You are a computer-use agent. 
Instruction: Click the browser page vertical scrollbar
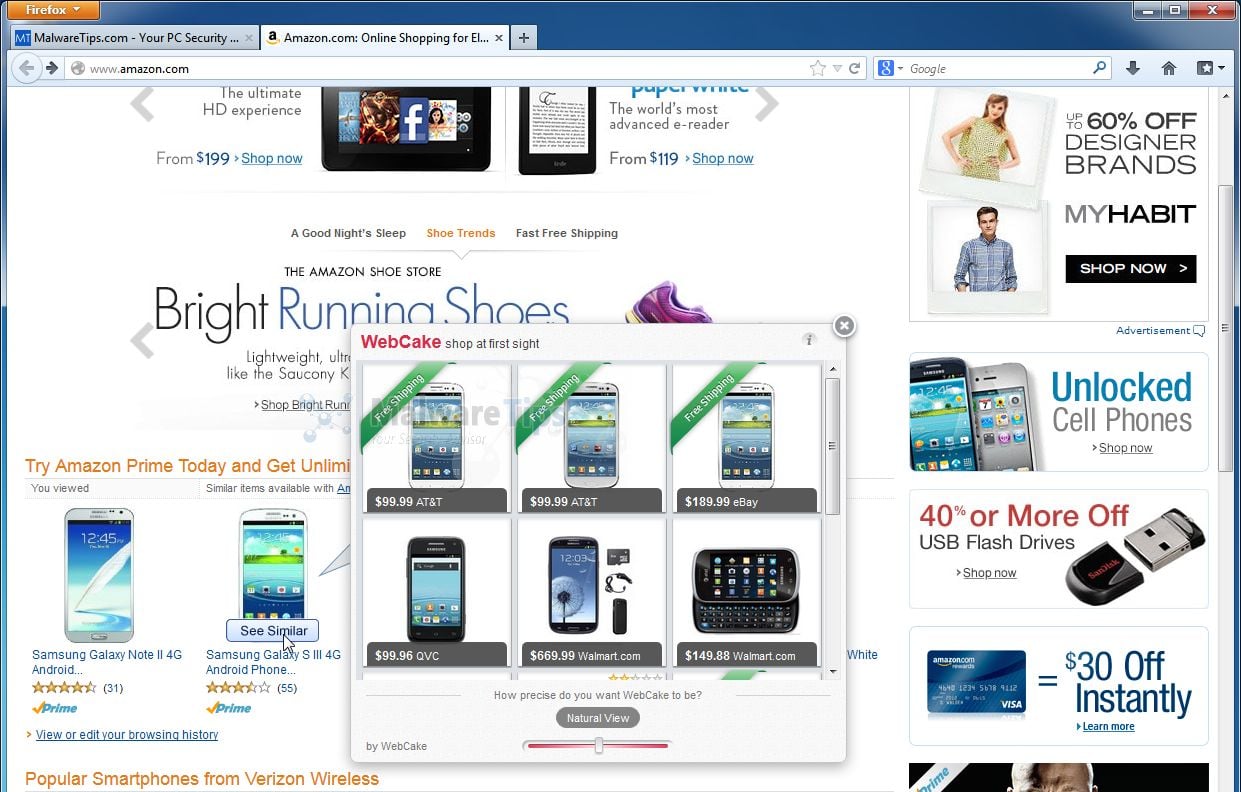pyautogui.click(x=1225, y=330)
